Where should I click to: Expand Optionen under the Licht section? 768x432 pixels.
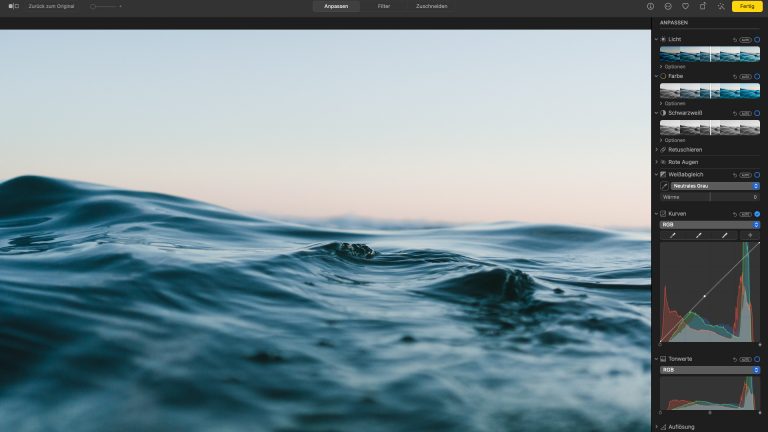[674, 66]
